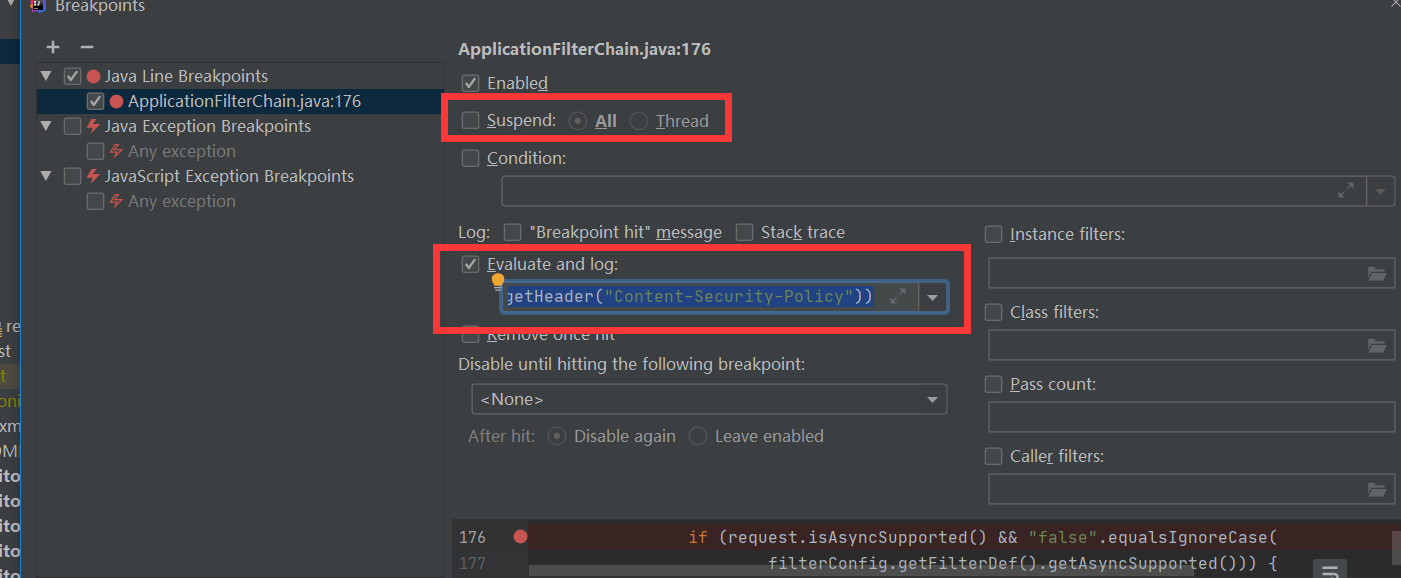Select ApplicationFilterChain.java:176 breakpoint entry

(x=244, y=101)
